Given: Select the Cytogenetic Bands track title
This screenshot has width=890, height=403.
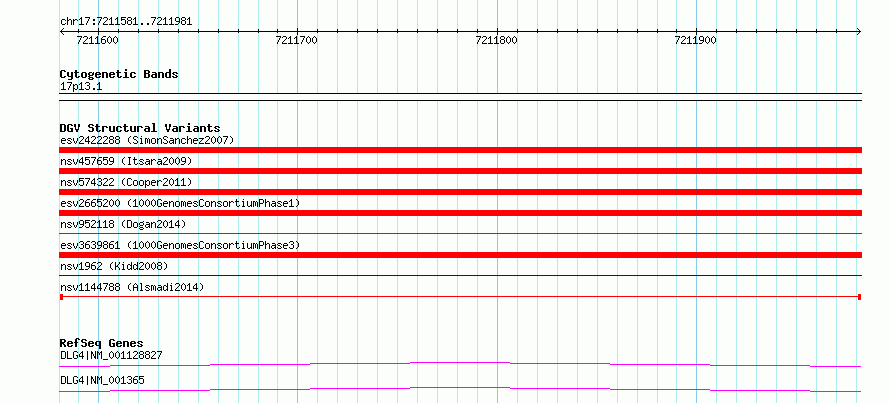Looking at the screenshot, I should point(119,74).
